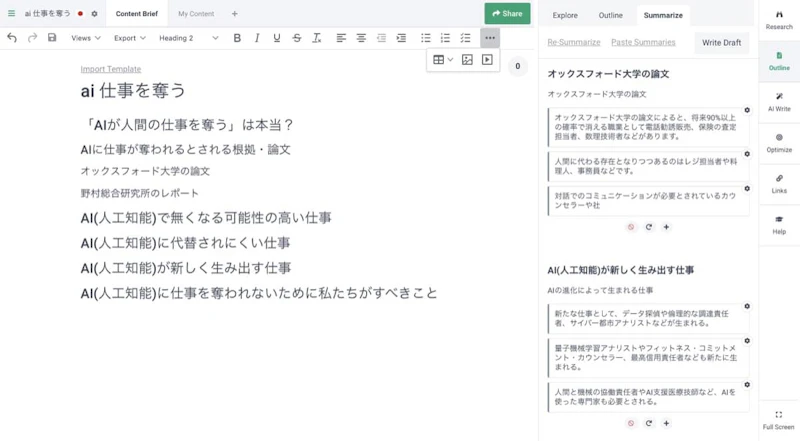Discard summaries under オックスフォード大学の論文
Viewport: 800px width, 441px height.
click(631, 227)
